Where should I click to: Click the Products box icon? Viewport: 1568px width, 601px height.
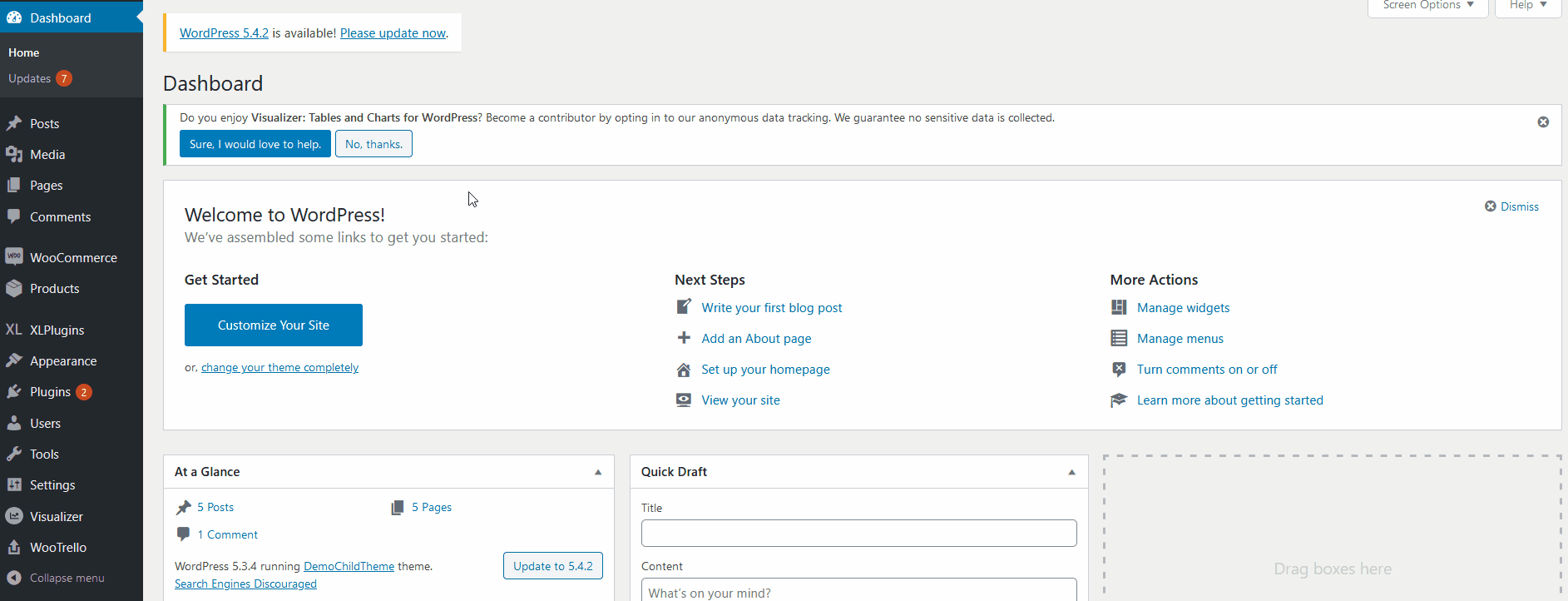pyautogui.click(x=14, y=288)
